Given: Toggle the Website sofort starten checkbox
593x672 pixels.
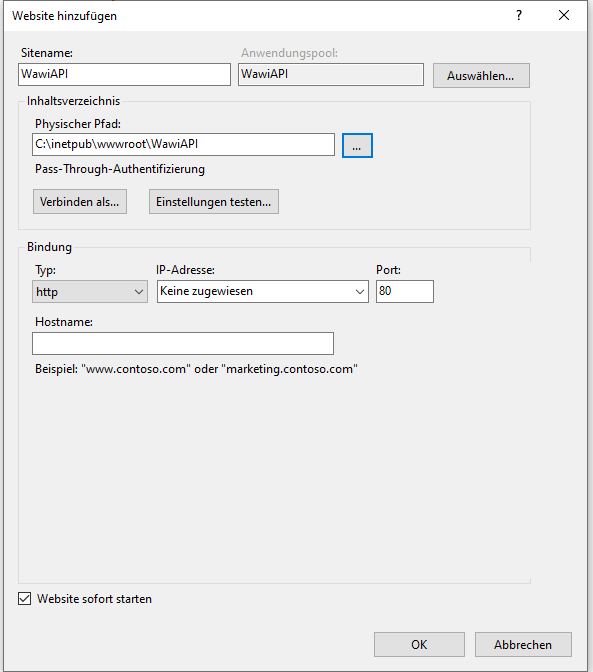Looking at the screenshot, I should (24, 598).
